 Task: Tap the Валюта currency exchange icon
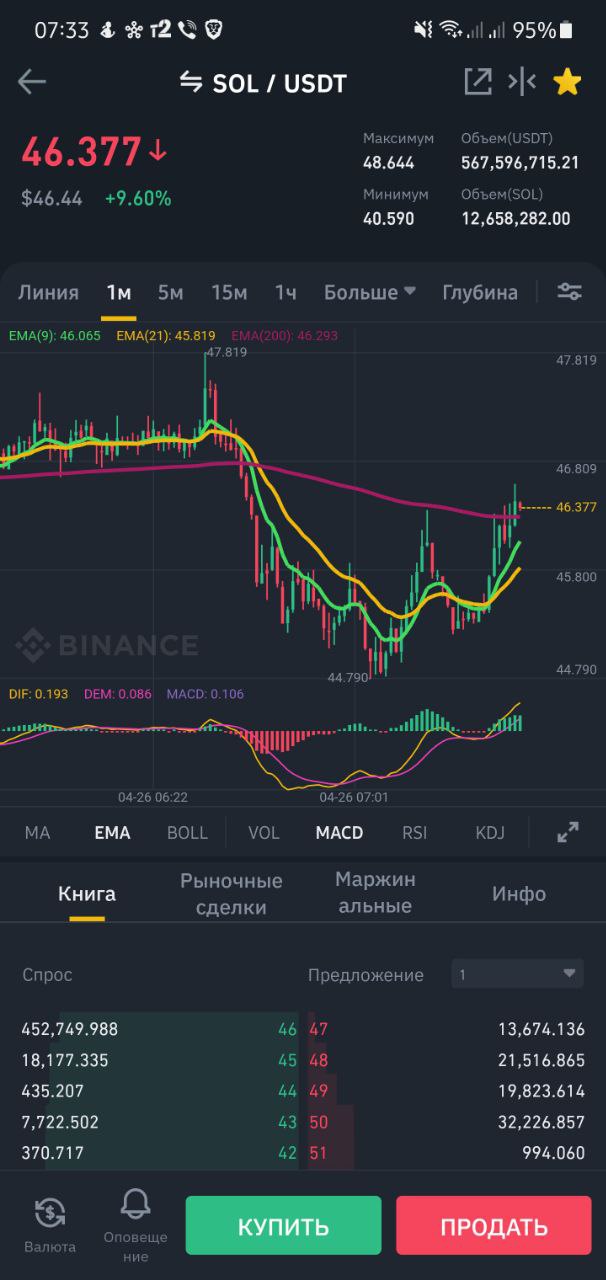pyautogui.click(x=50, y=1224)
